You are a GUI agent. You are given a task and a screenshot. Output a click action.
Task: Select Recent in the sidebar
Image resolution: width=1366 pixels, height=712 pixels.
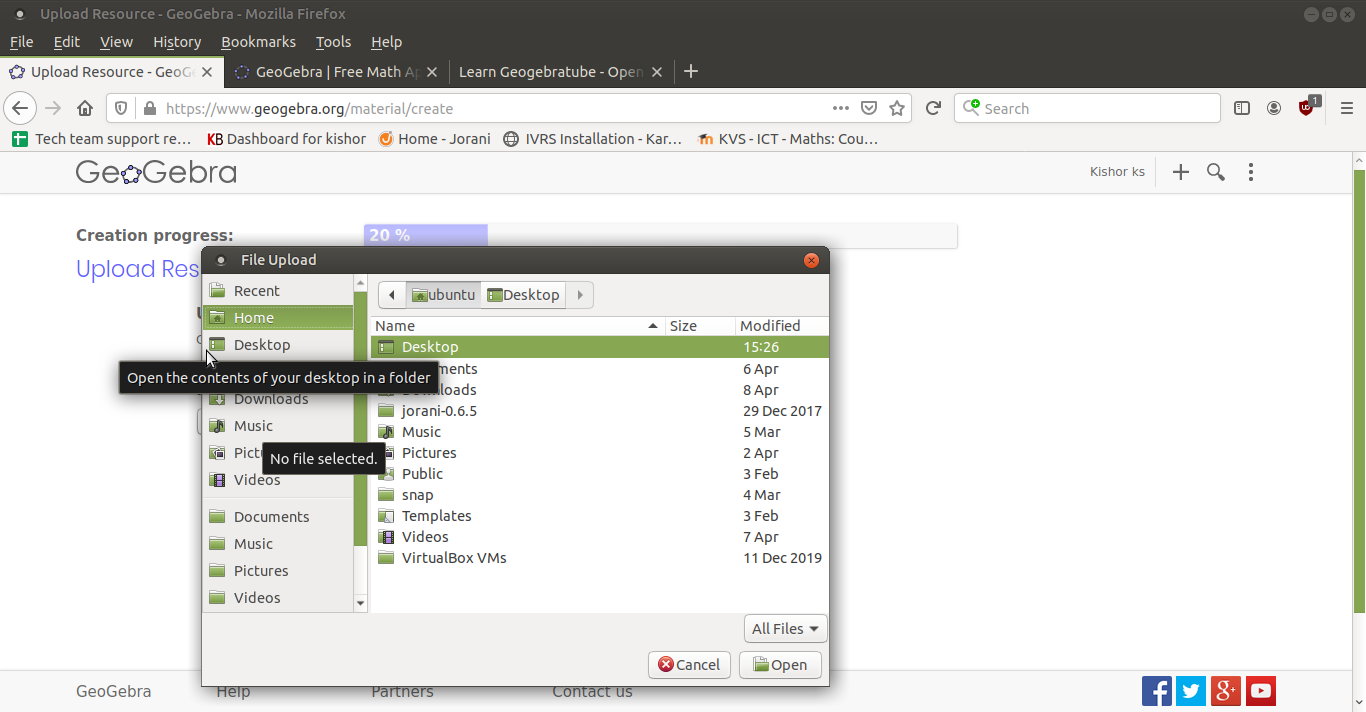click(278, 291)
